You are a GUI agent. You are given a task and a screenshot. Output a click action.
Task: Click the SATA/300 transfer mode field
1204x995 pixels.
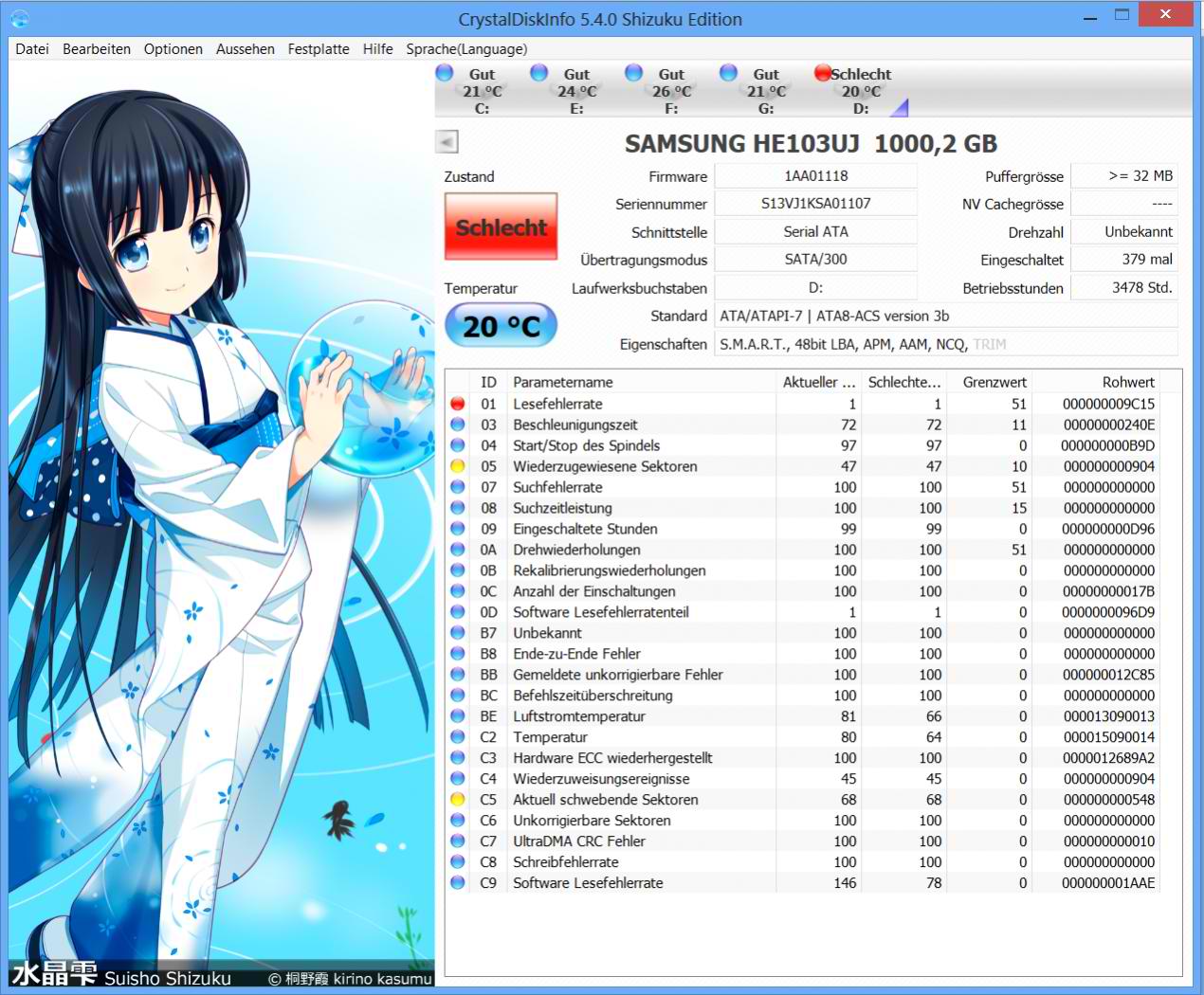(815, 260)
